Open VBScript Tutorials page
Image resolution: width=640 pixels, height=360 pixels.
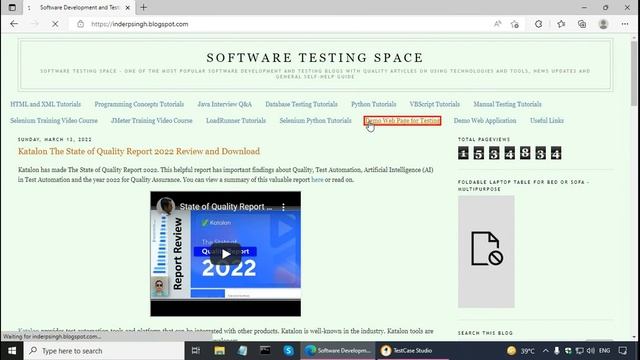(435, 104)
